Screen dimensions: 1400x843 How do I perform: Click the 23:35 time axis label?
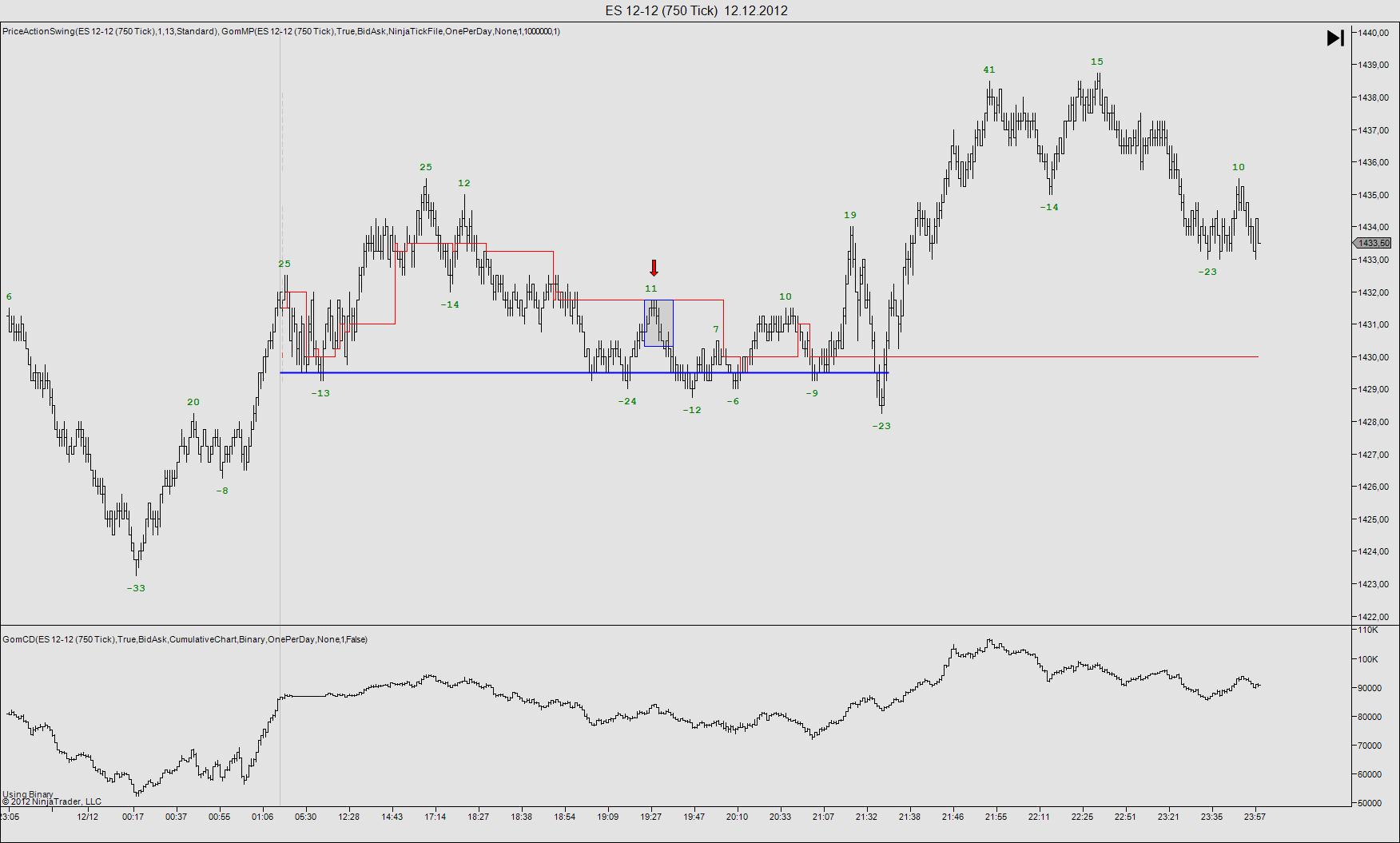pyautogui.click(x=1211, y=817)
